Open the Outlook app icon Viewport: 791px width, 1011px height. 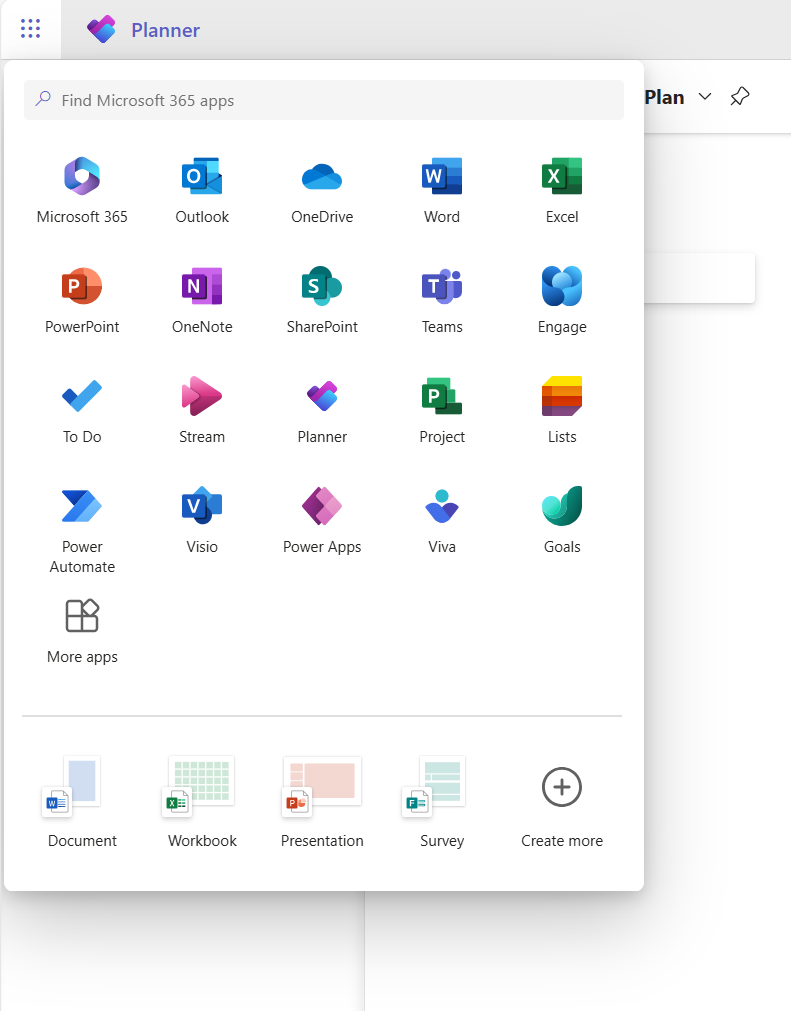[202, 178]
